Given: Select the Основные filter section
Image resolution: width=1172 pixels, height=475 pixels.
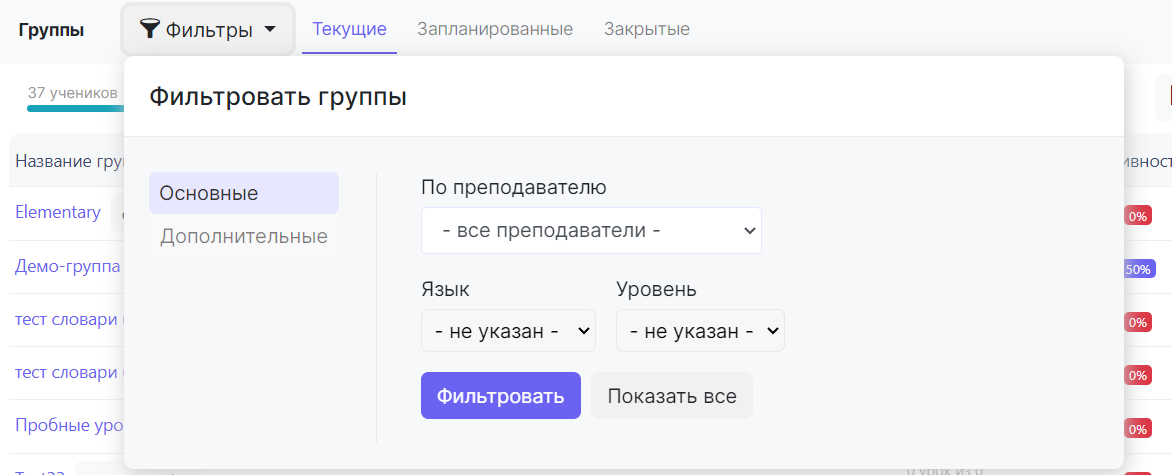Looking at the screenshot, I should (x=244, y=193).
